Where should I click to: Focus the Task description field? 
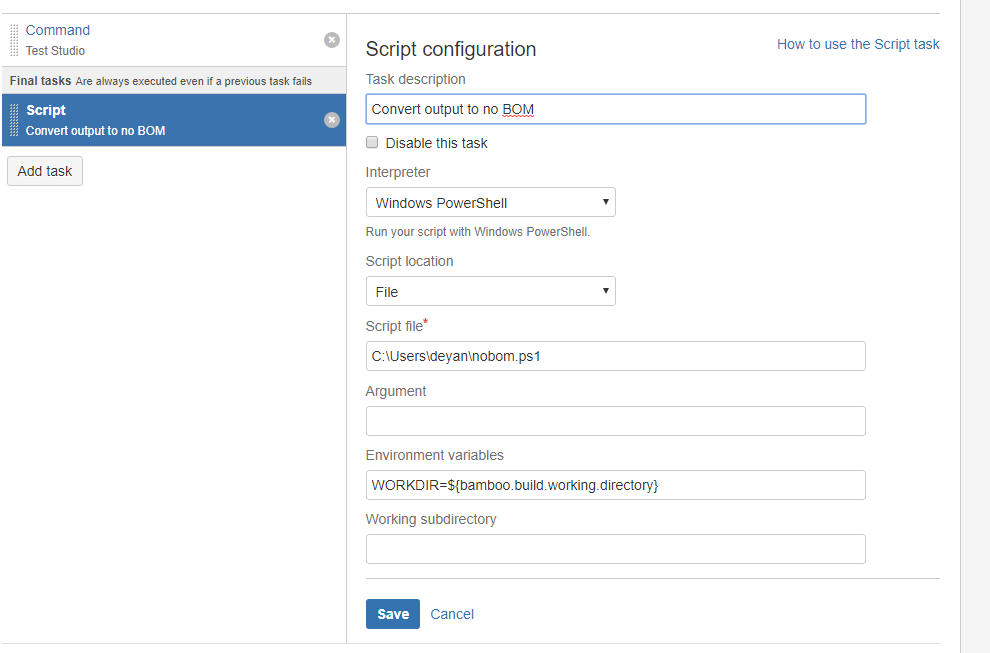pyautogui.click(x=616, y=109)
